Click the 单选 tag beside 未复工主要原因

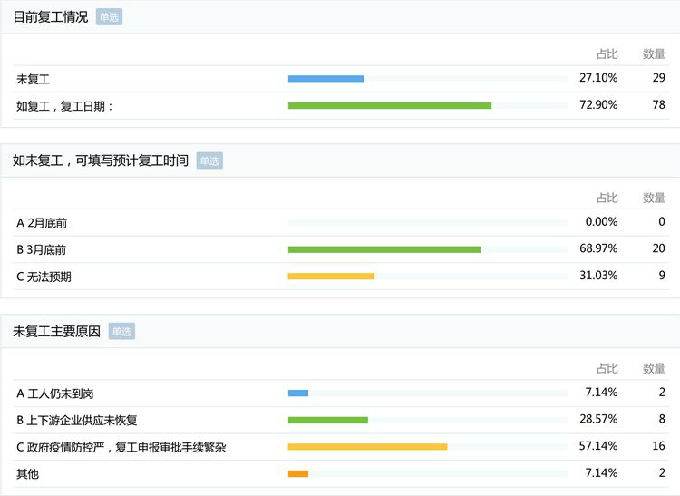click(122, 331)
